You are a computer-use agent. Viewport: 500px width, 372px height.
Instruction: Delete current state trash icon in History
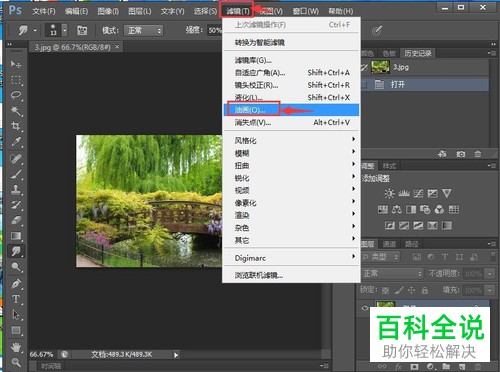pyautogui.click(x=478, y=154)
